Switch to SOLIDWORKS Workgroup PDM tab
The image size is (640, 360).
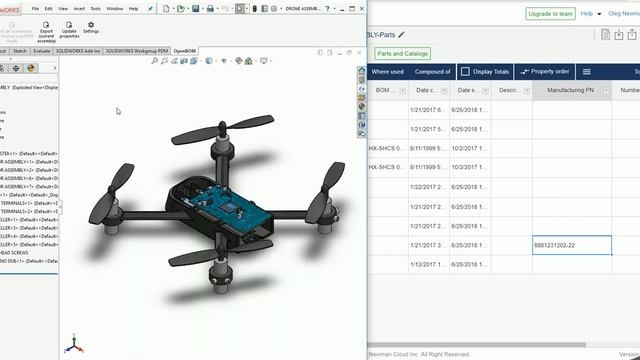coord(137,51)
